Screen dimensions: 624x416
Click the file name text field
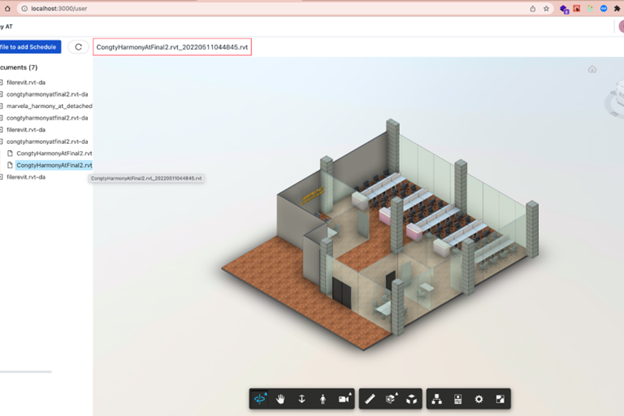tap(172, 47)
